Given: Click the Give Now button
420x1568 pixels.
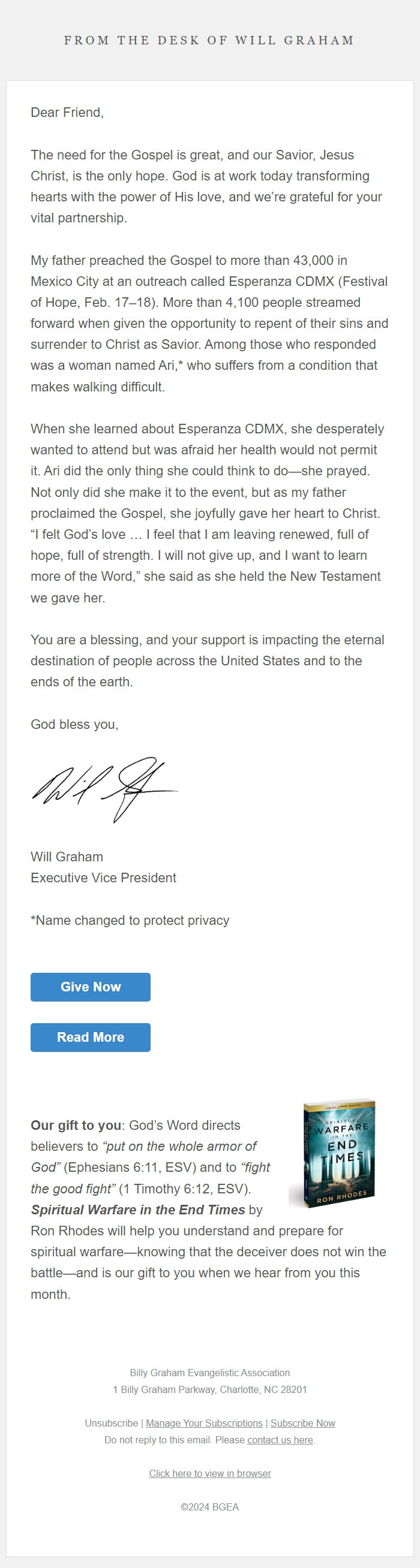Looking at the screenshot, I should click(89, 987).
